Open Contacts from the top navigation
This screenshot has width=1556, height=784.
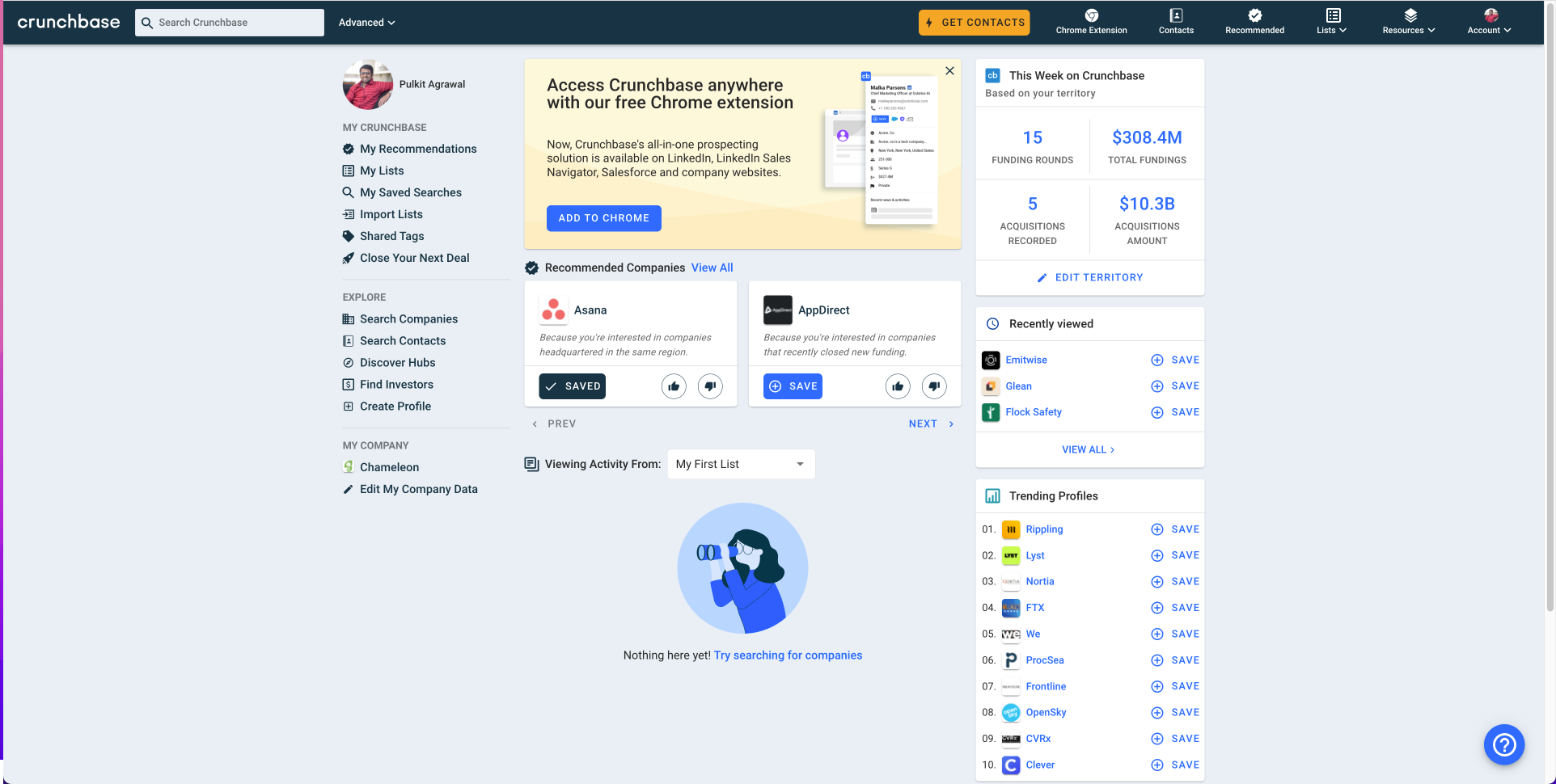[x=1176, y=22]
